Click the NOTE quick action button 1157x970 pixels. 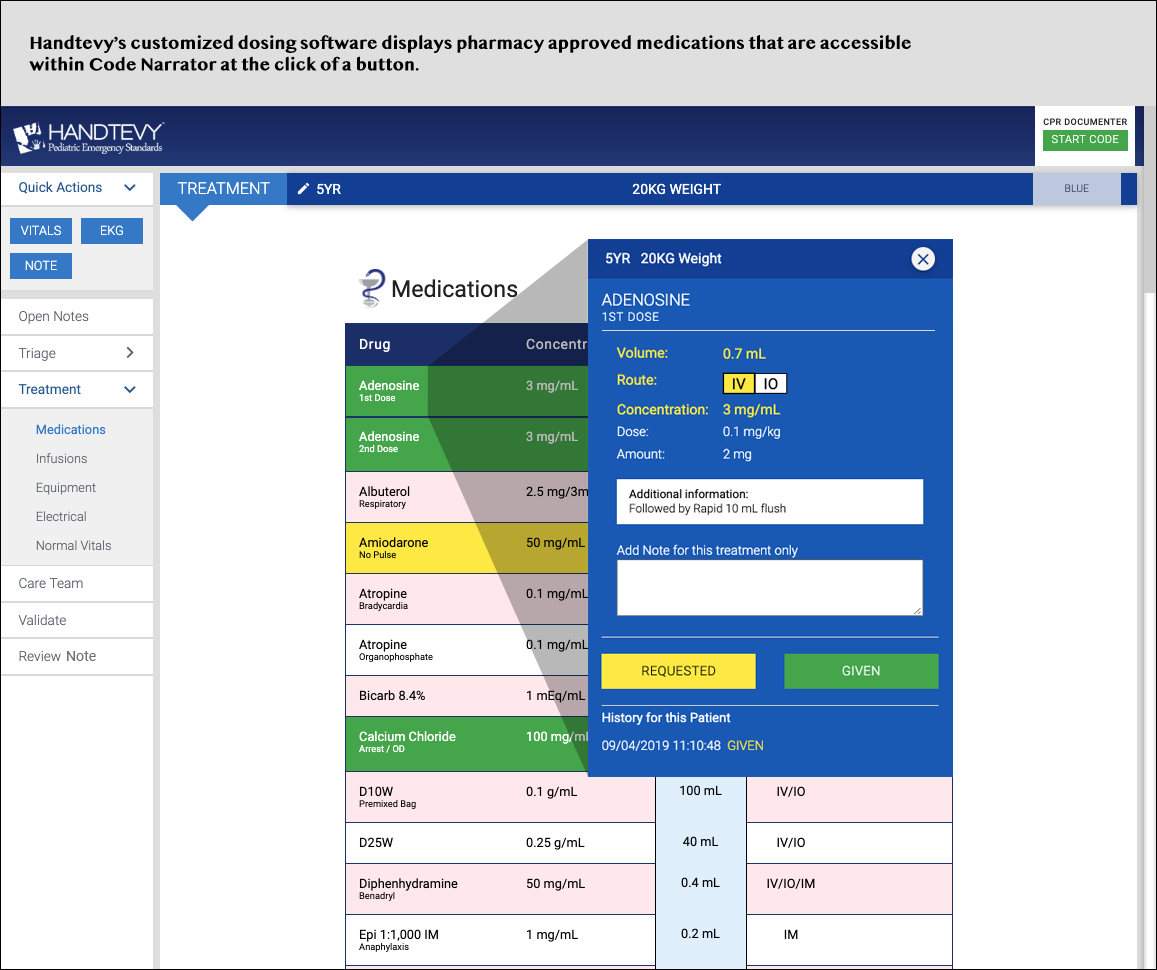[x=41, y=266]
